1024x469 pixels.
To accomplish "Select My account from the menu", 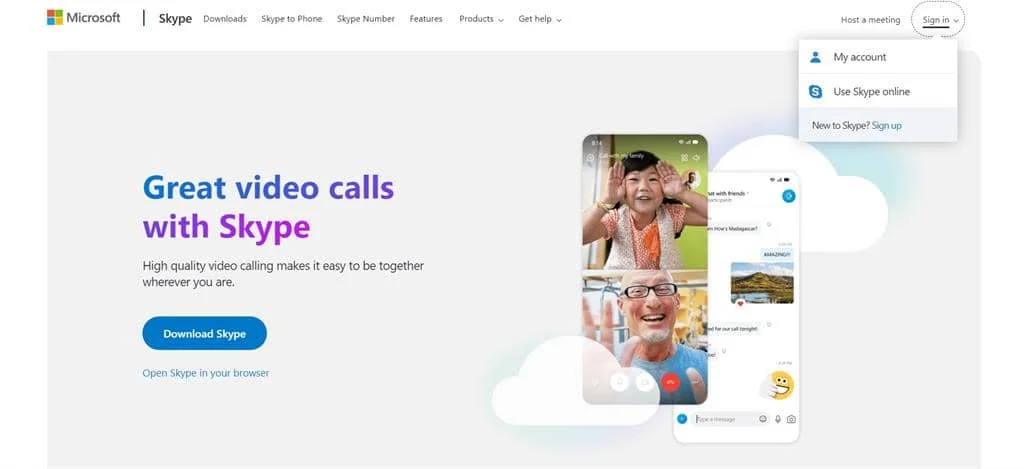I will 878,57.
